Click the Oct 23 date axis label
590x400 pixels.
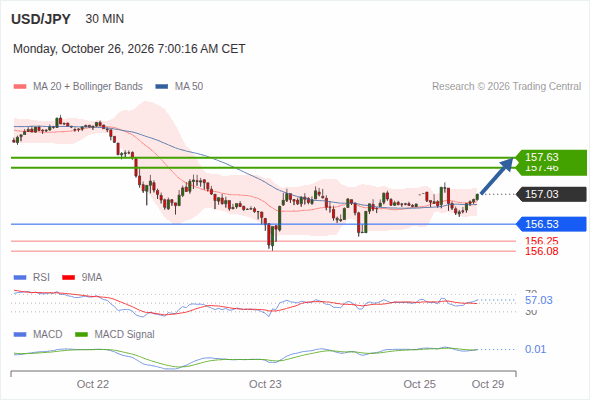(265, 384)
